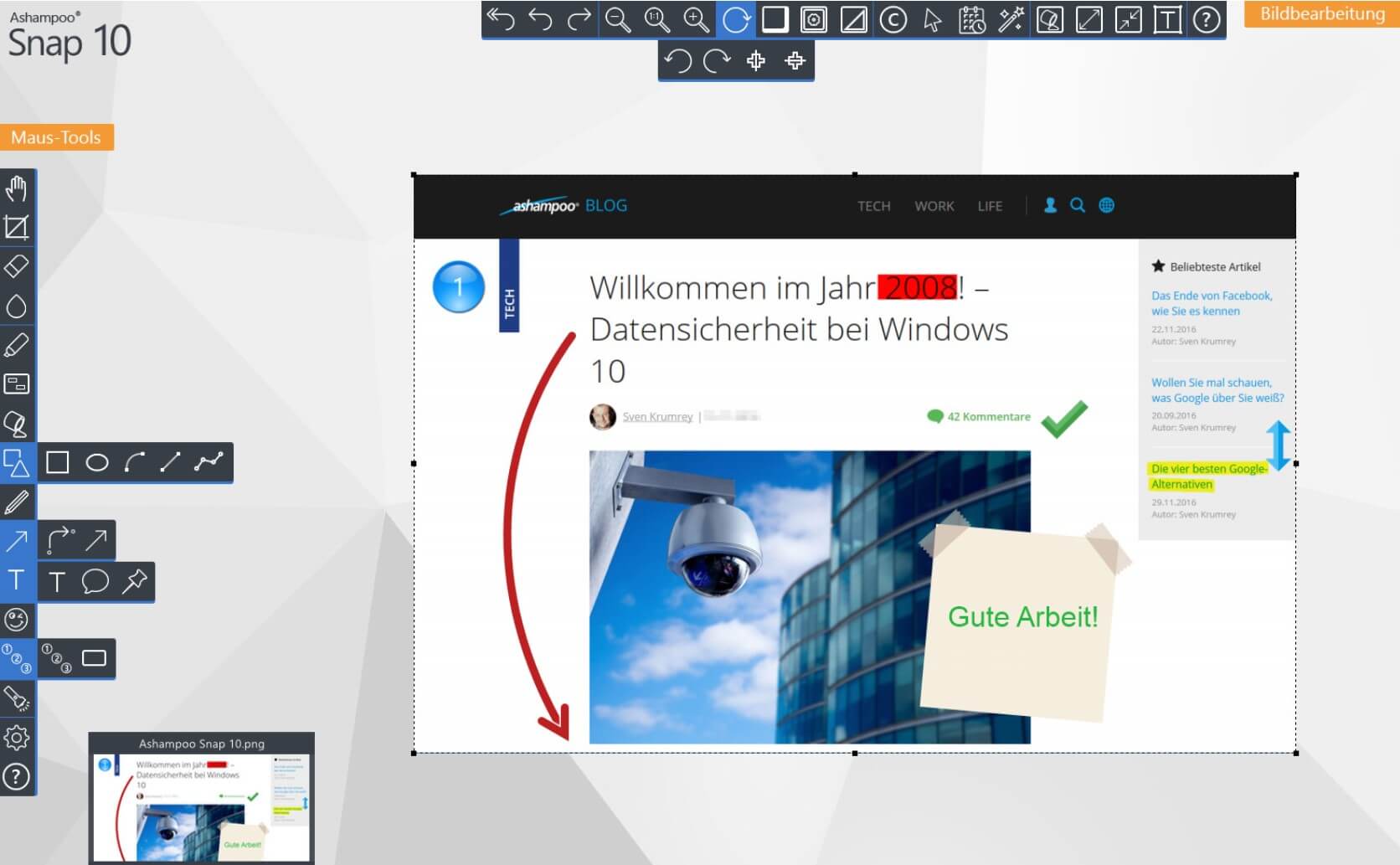Click the vertical flip cross icon
Image resolution: width=1400 pixels, height=865 pixels.
(x=756, y=60)
